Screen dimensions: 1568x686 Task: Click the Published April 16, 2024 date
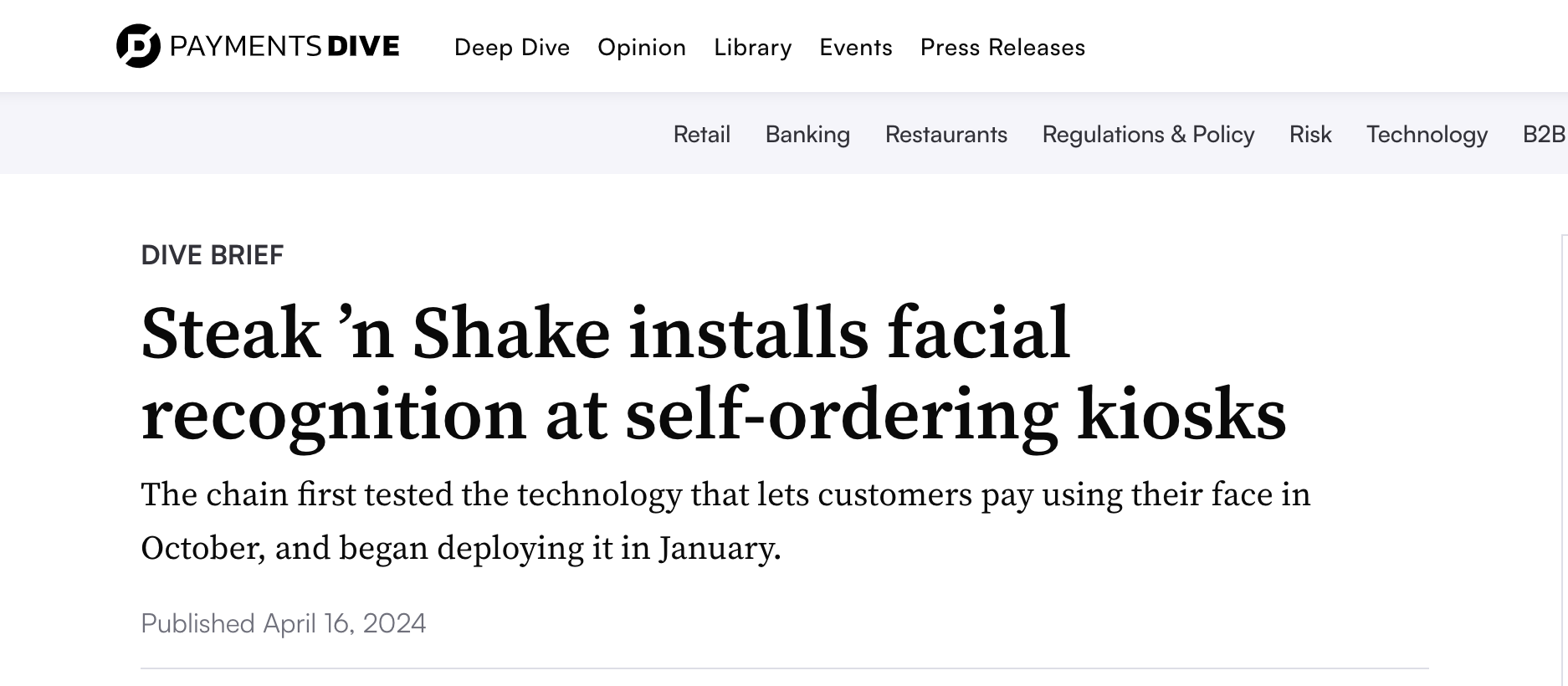point(284,623)
